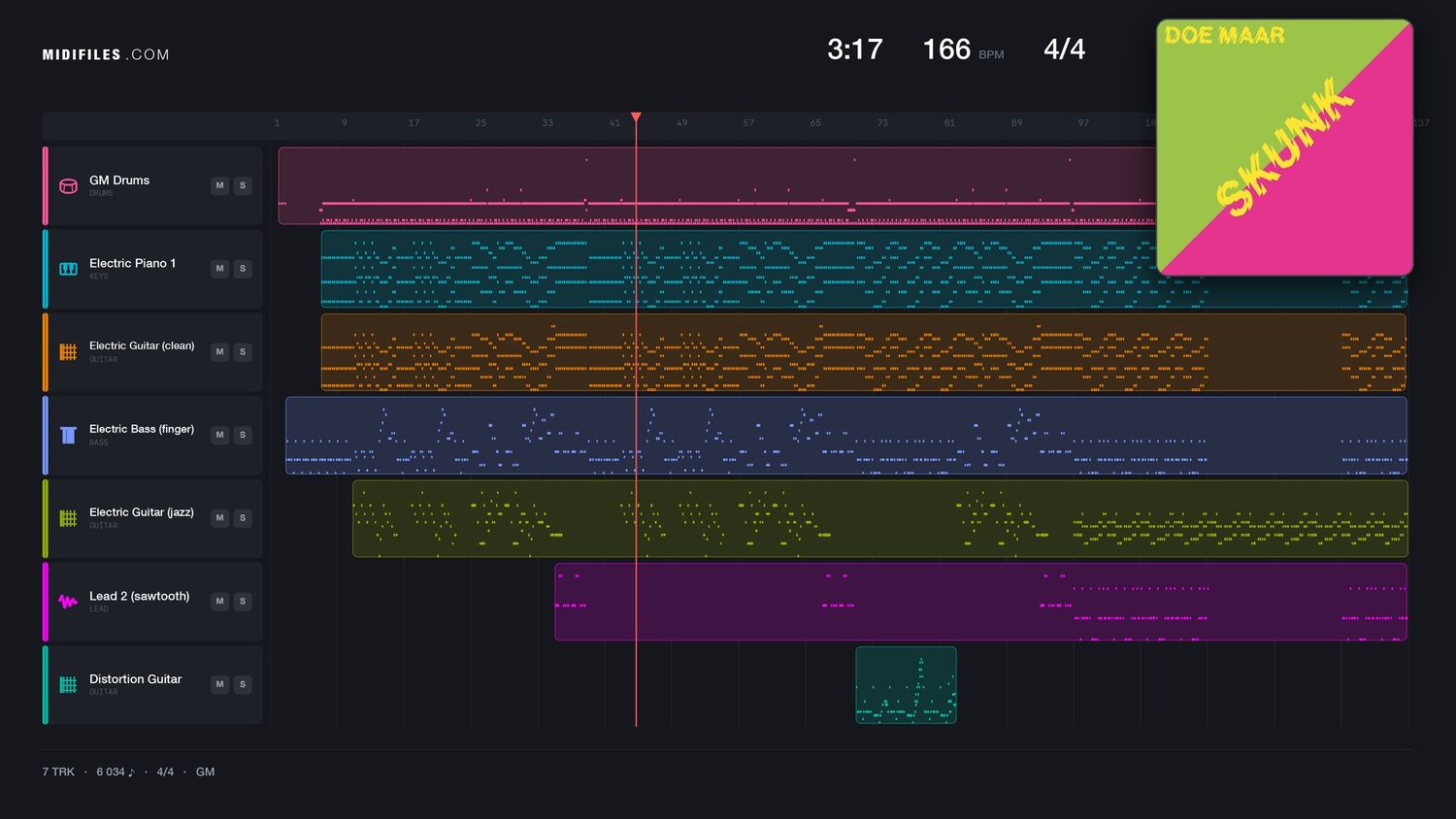Screen dimensions: 1456x819
Task: Click the Electric Piano 1 track name
Action: coord(132,263)
